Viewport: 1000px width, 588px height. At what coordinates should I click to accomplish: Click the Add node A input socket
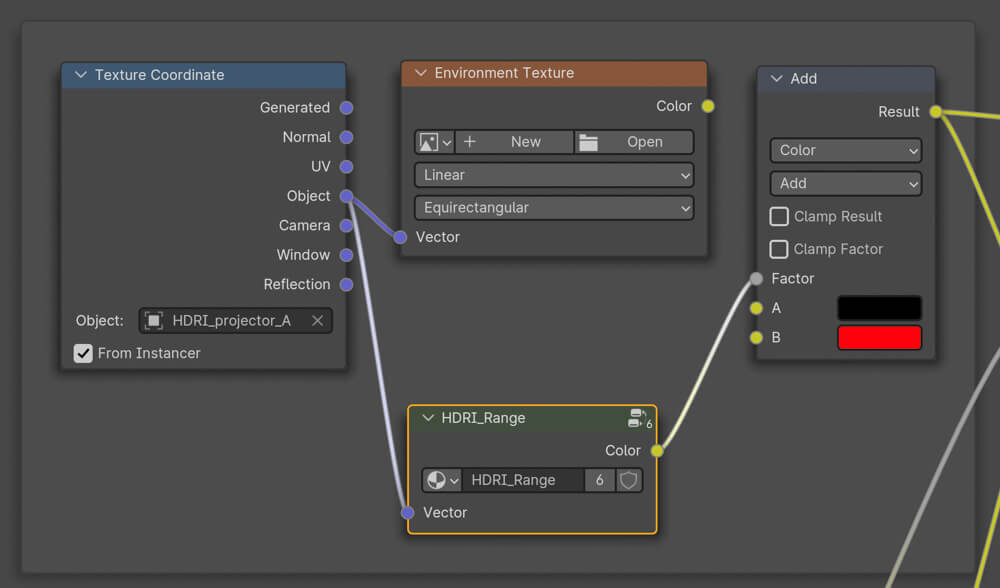coord(756,308)
